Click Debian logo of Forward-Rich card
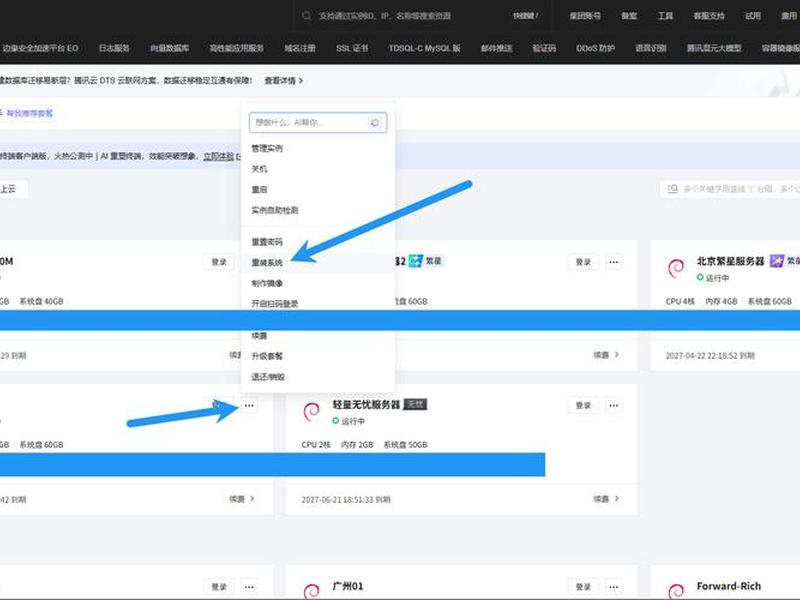800x600 pixels. tap(676, 591)
